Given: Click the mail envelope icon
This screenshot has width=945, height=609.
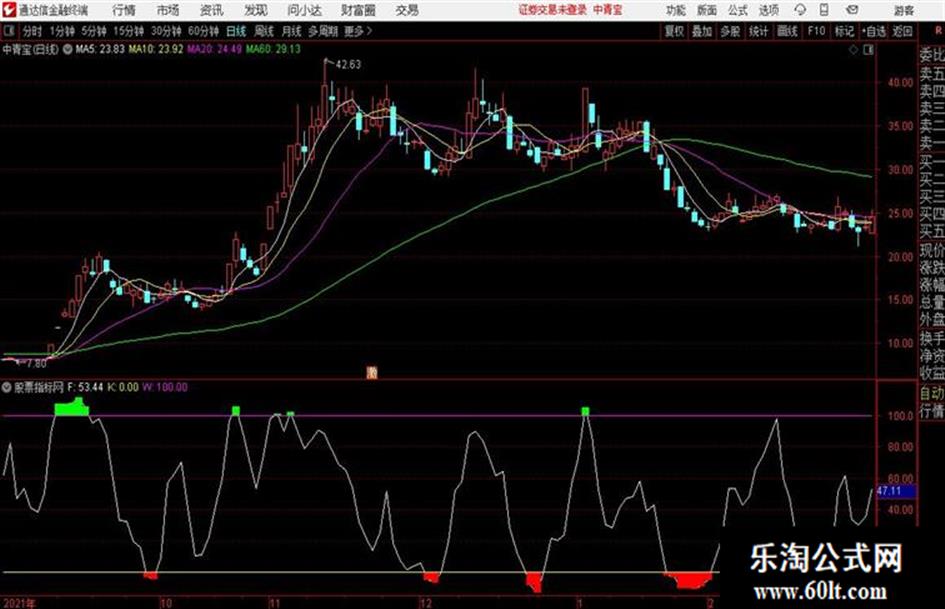Looking at the screenshot, I should click(x=852, y=10).
